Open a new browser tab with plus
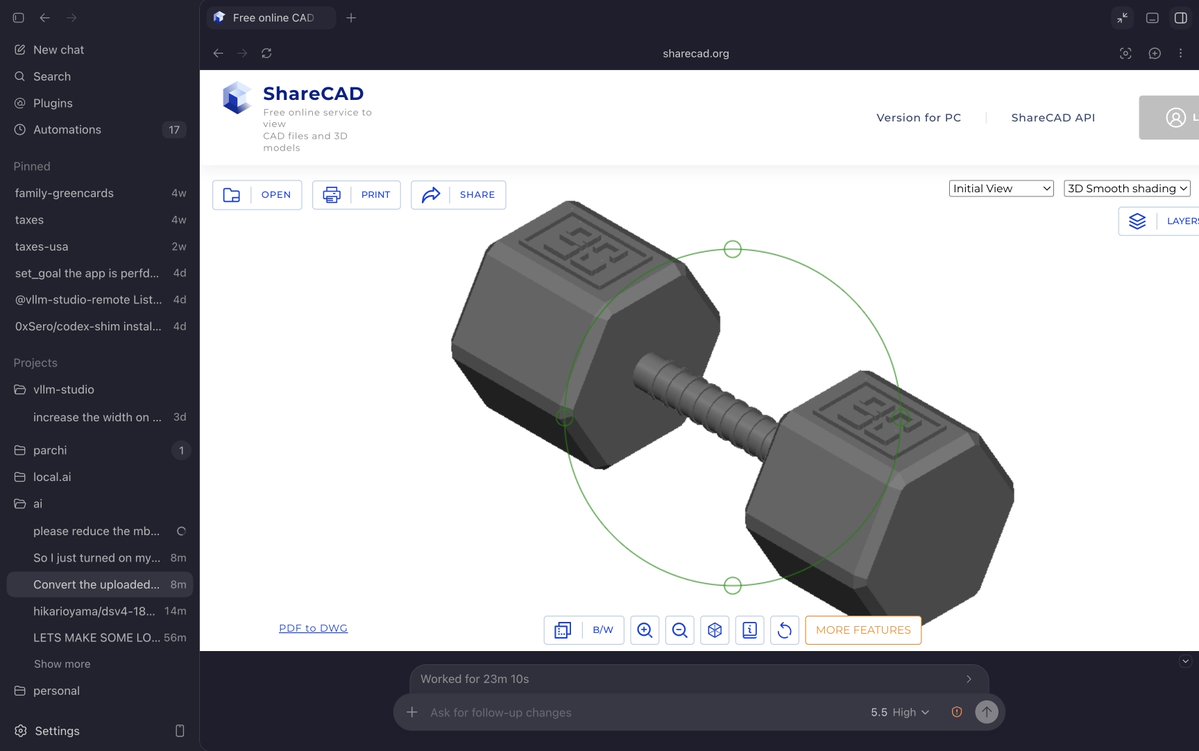The image size is (1199, 751). point(351,18)
